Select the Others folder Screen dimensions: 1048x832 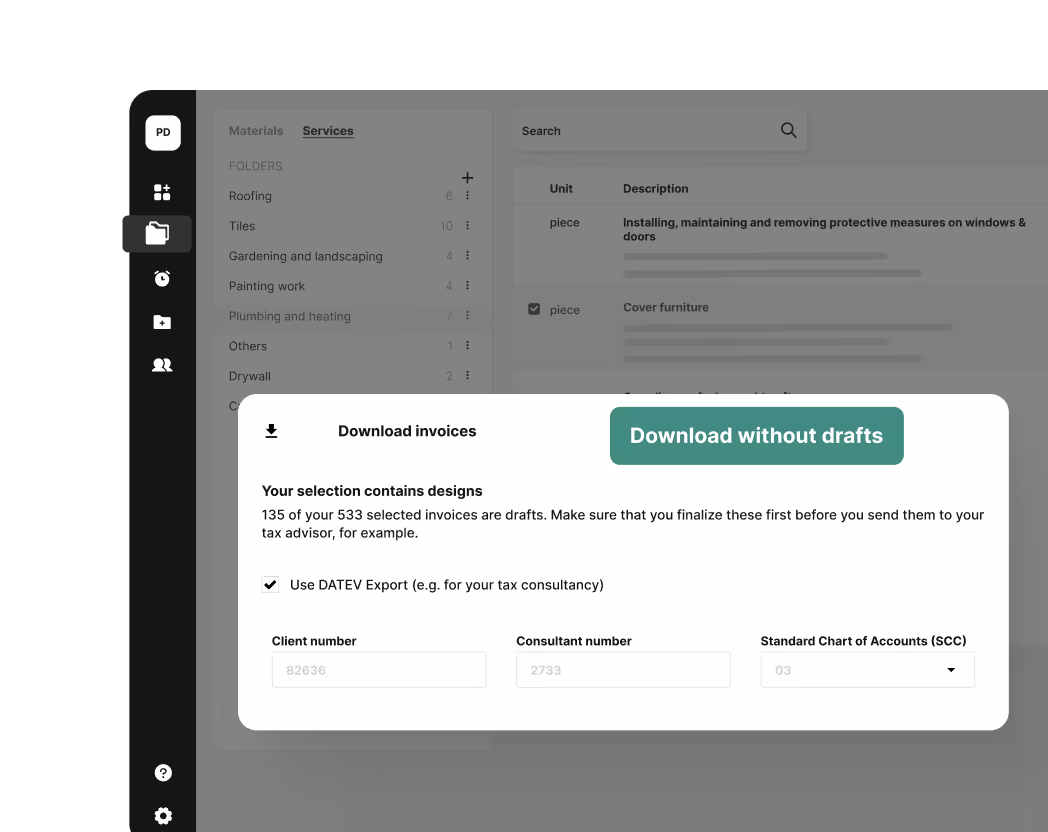point(248,346)
